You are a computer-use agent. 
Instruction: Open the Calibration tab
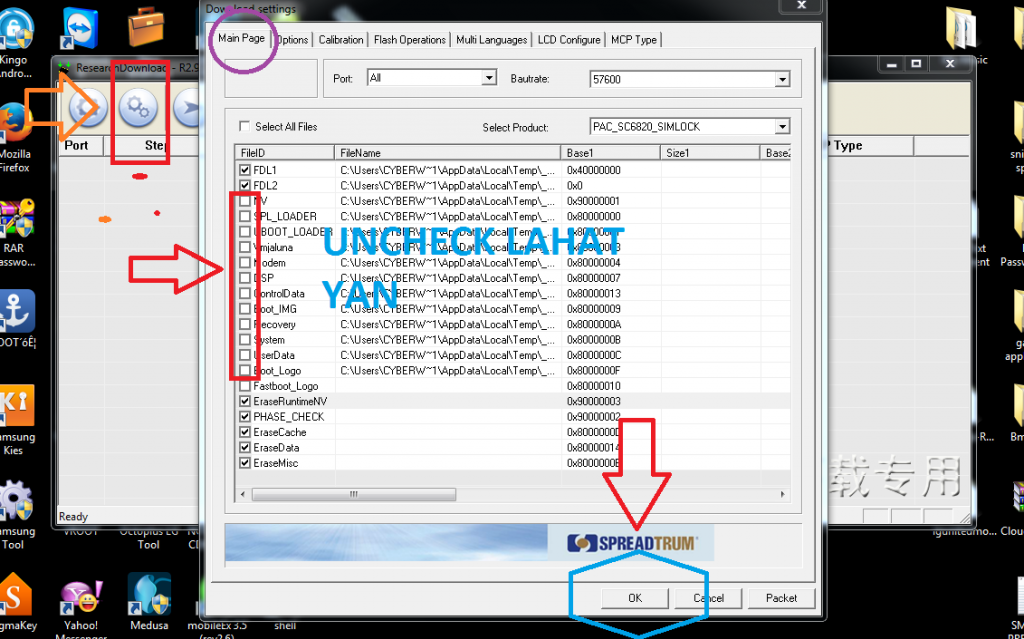point(341,40)
